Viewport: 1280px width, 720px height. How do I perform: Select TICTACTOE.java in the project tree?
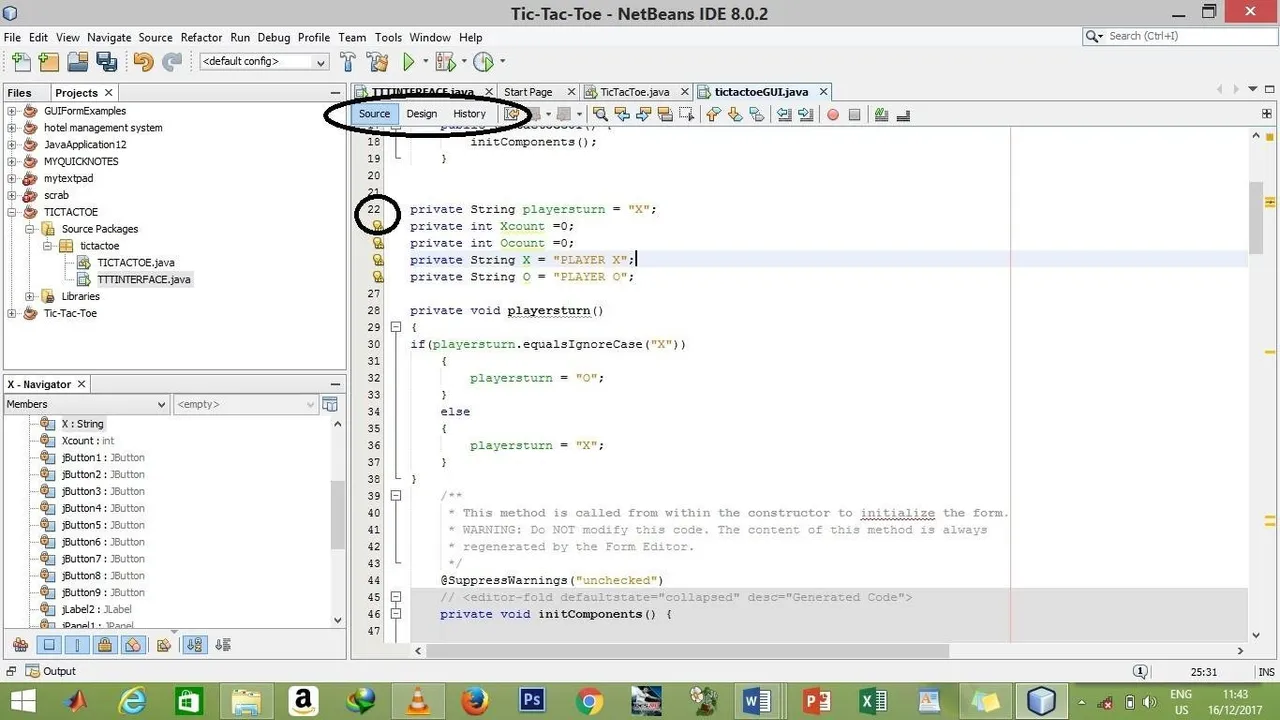point(136,262)
